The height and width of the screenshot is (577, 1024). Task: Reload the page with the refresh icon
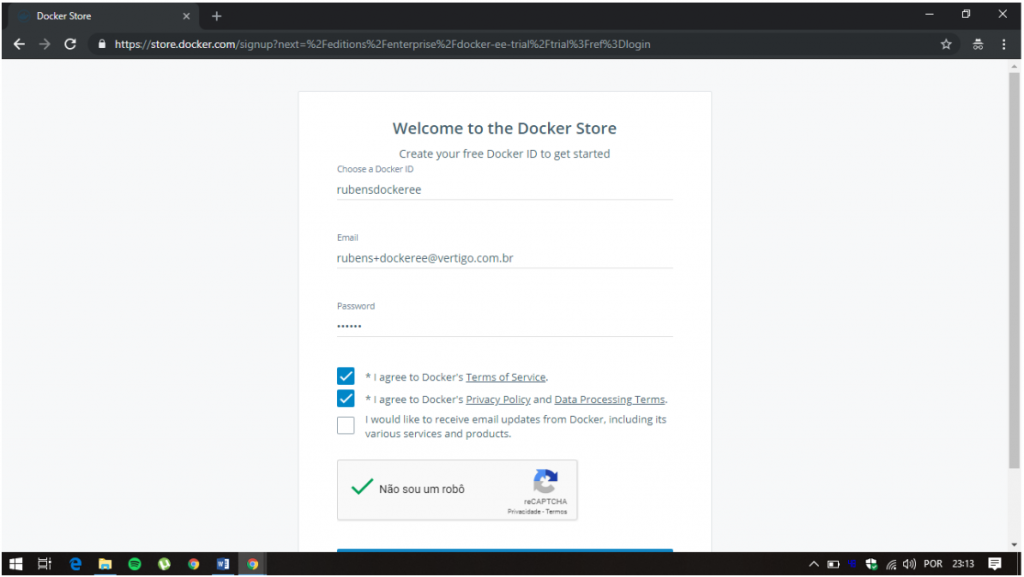tap(70, 44)
